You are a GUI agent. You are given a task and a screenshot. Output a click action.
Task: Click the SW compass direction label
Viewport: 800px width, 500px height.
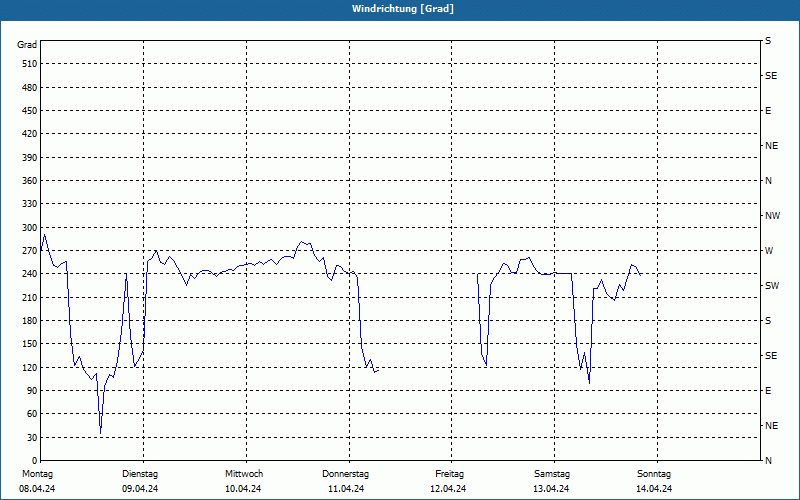(772, 286)
